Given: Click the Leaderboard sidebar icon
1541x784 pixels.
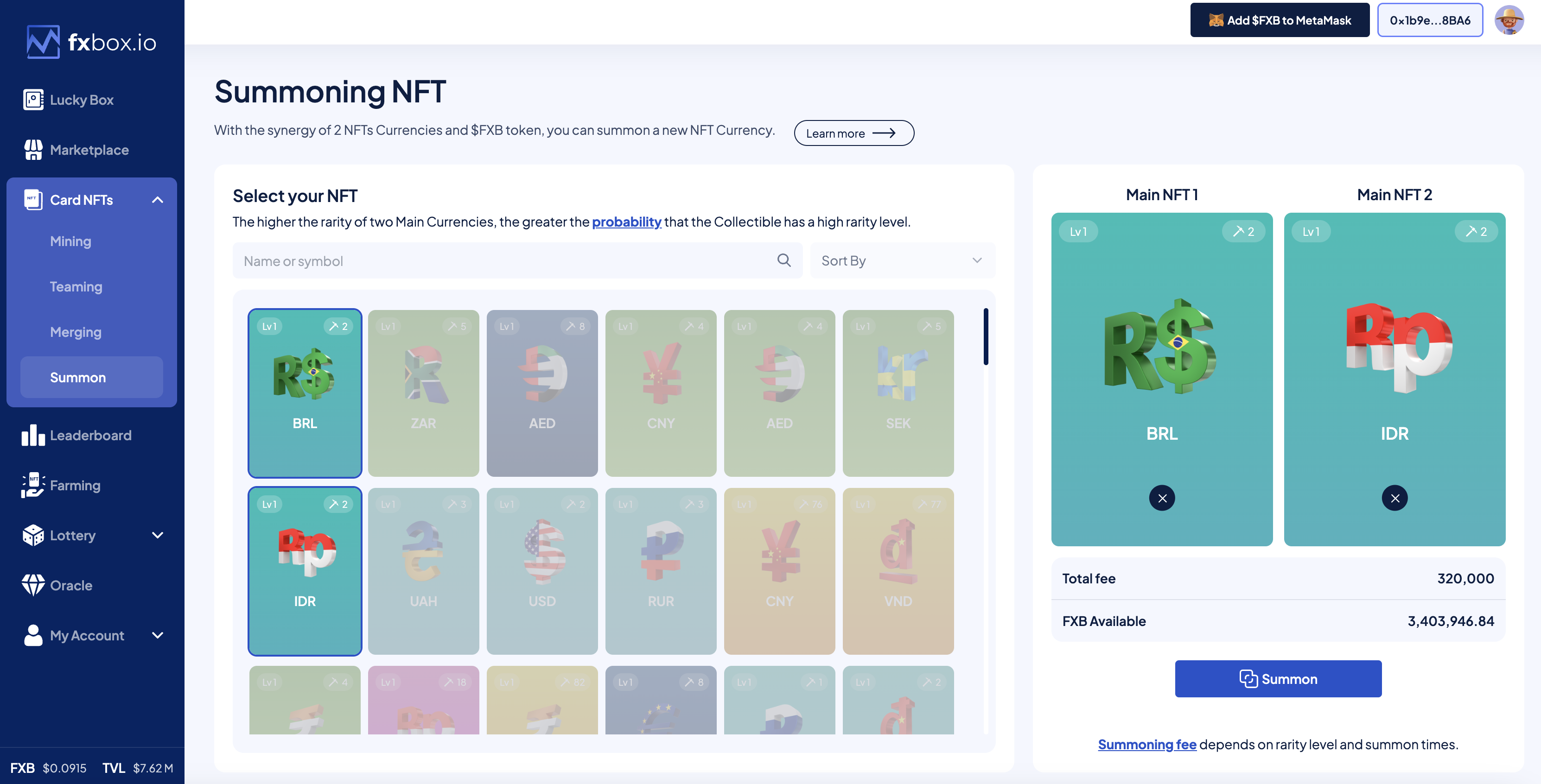Looking at the screenshot, I should pos(32,435).
